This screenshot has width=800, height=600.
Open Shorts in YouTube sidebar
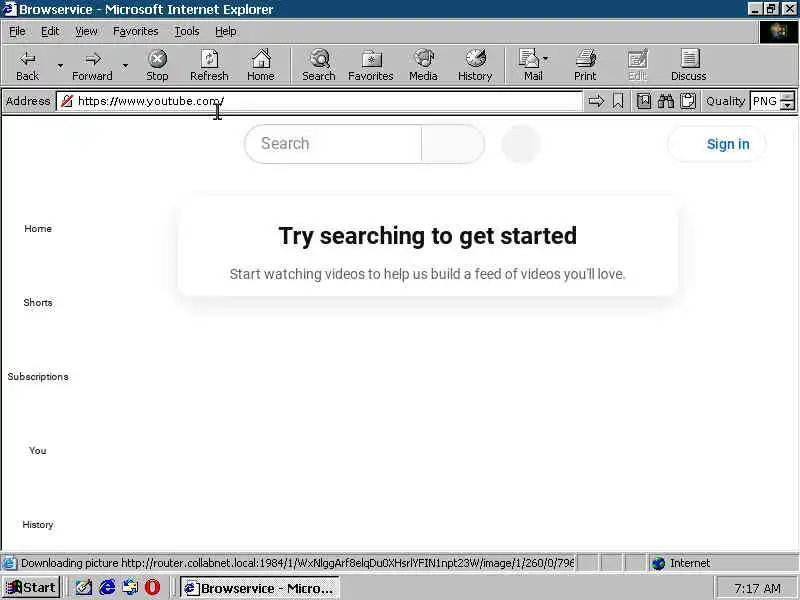[38, 303]
